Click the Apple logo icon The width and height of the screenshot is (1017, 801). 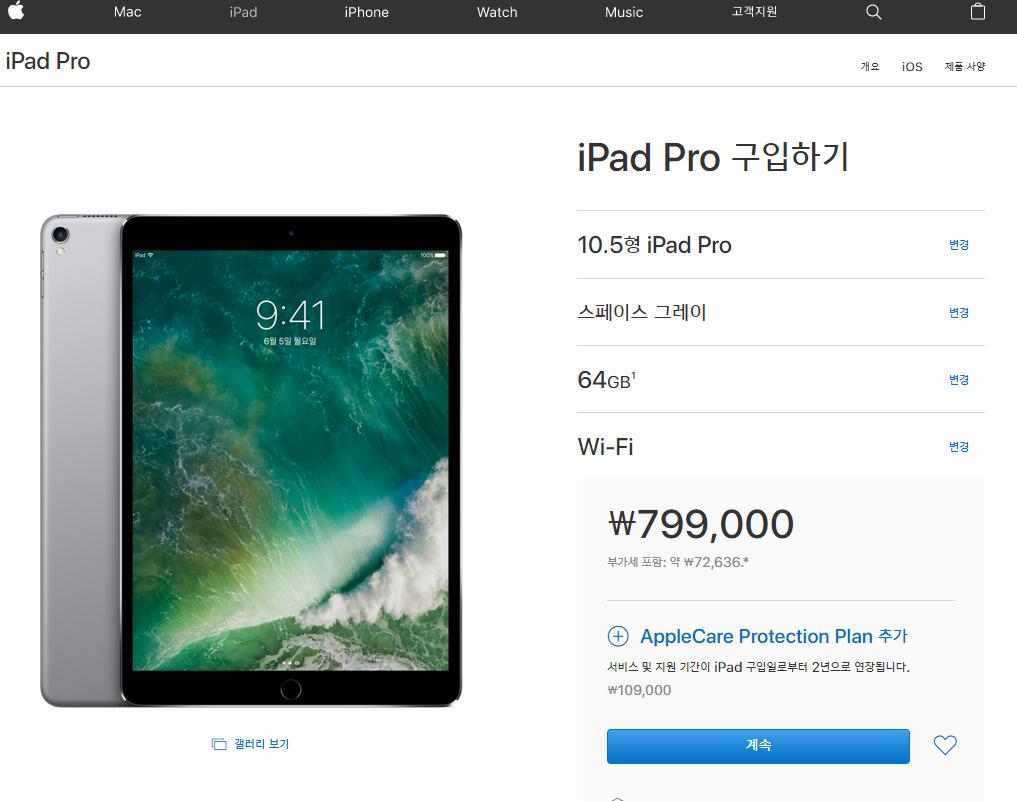click(x=16, y=10)
